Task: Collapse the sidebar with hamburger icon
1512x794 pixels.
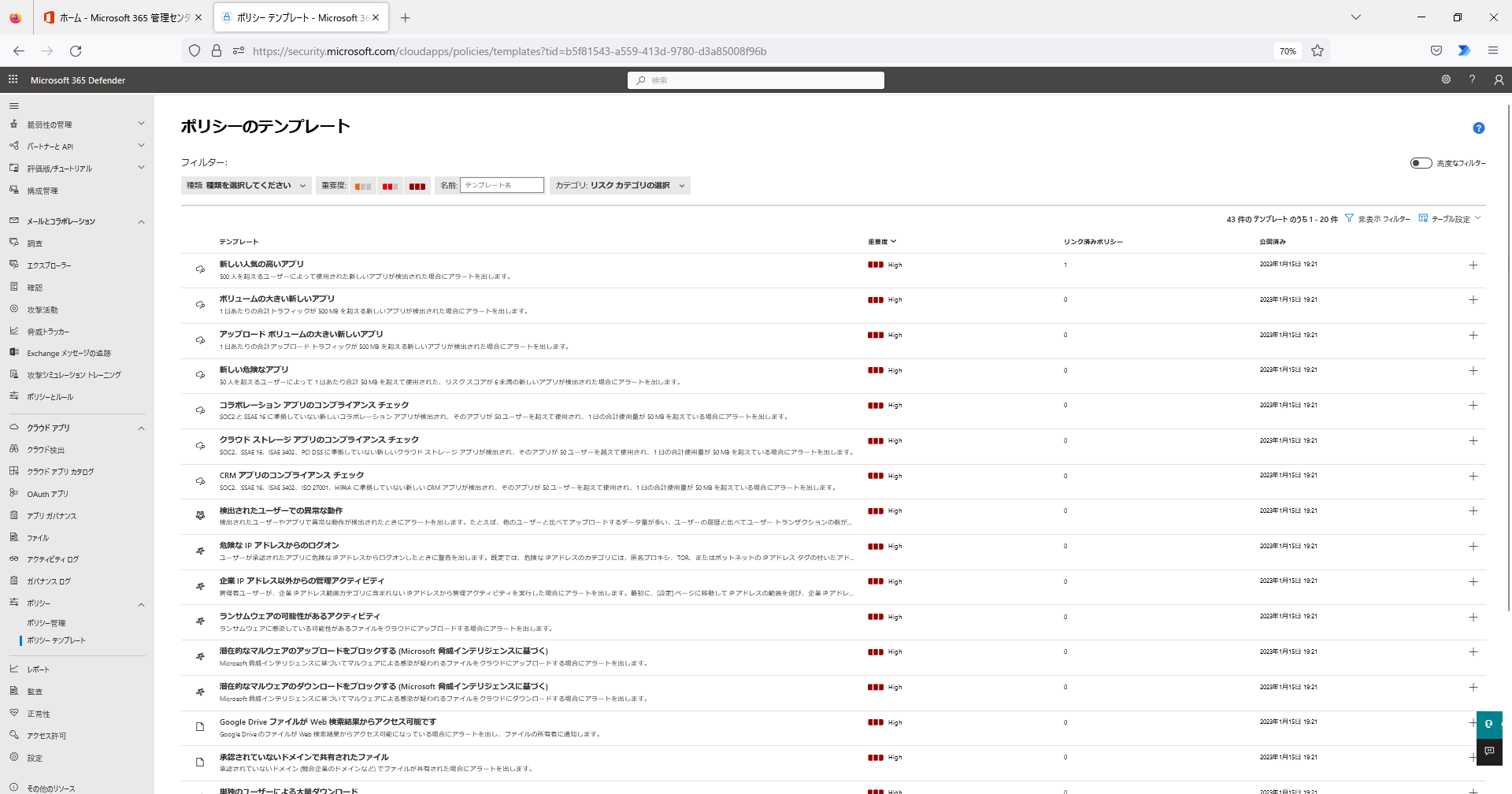Action: tap(13, 106)
